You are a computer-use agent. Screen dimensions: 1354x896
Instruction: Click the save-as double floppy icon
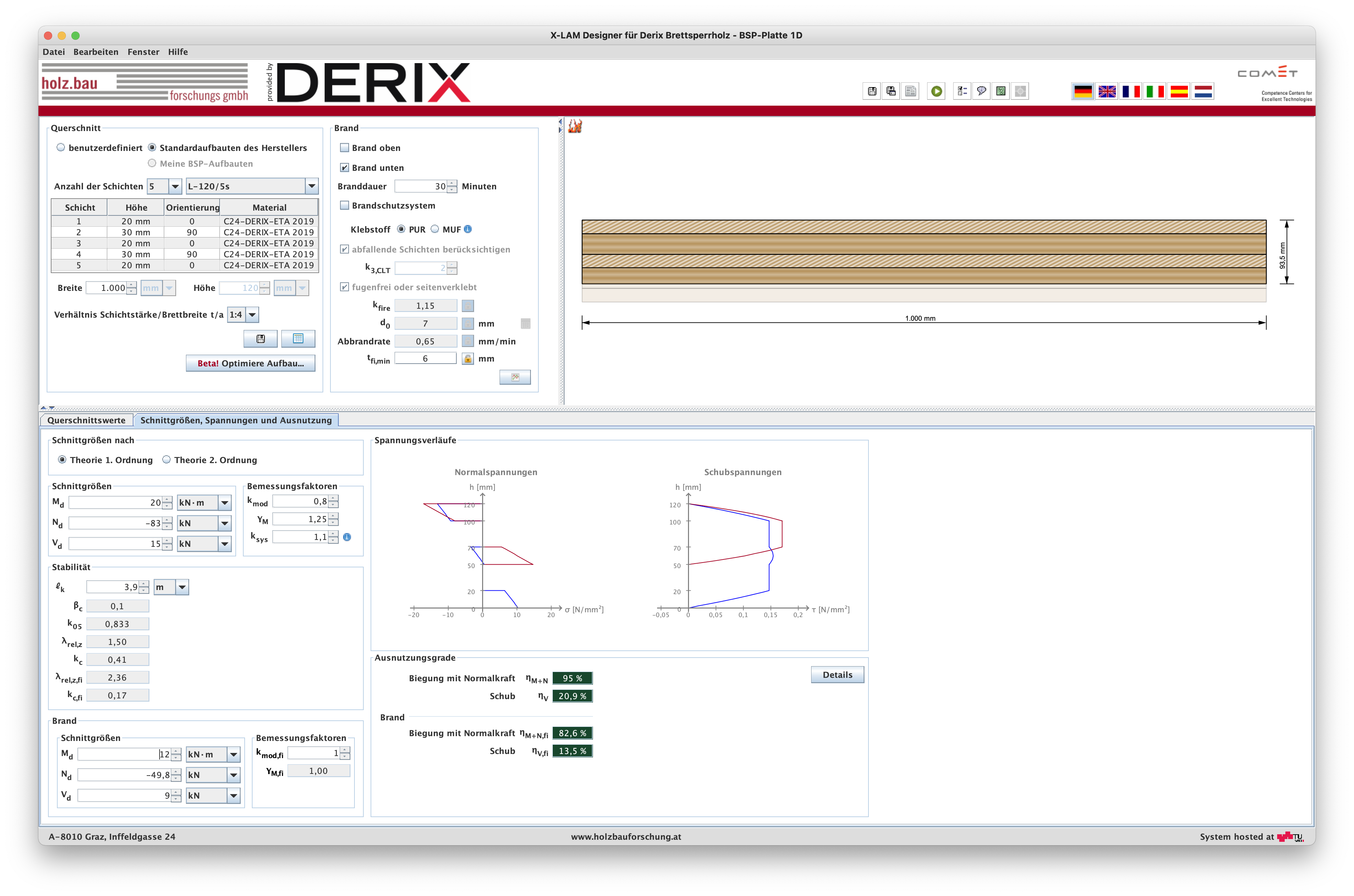tap(891, 91)
